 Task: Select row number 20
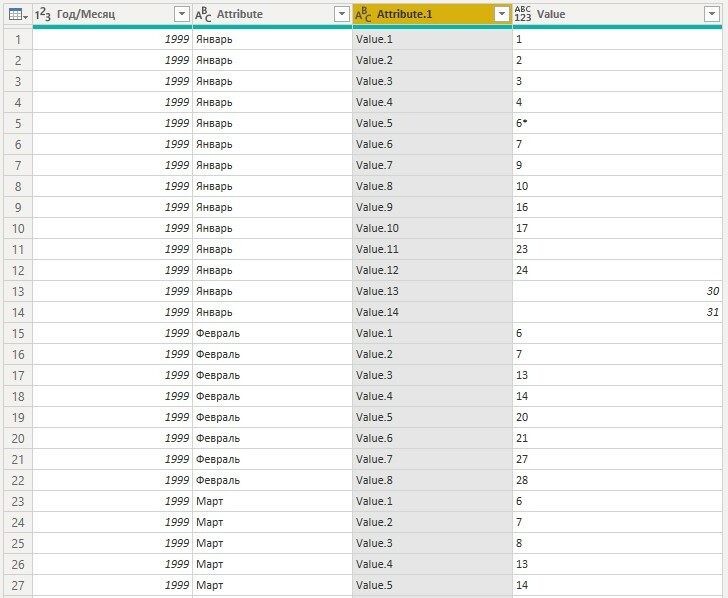18,438
